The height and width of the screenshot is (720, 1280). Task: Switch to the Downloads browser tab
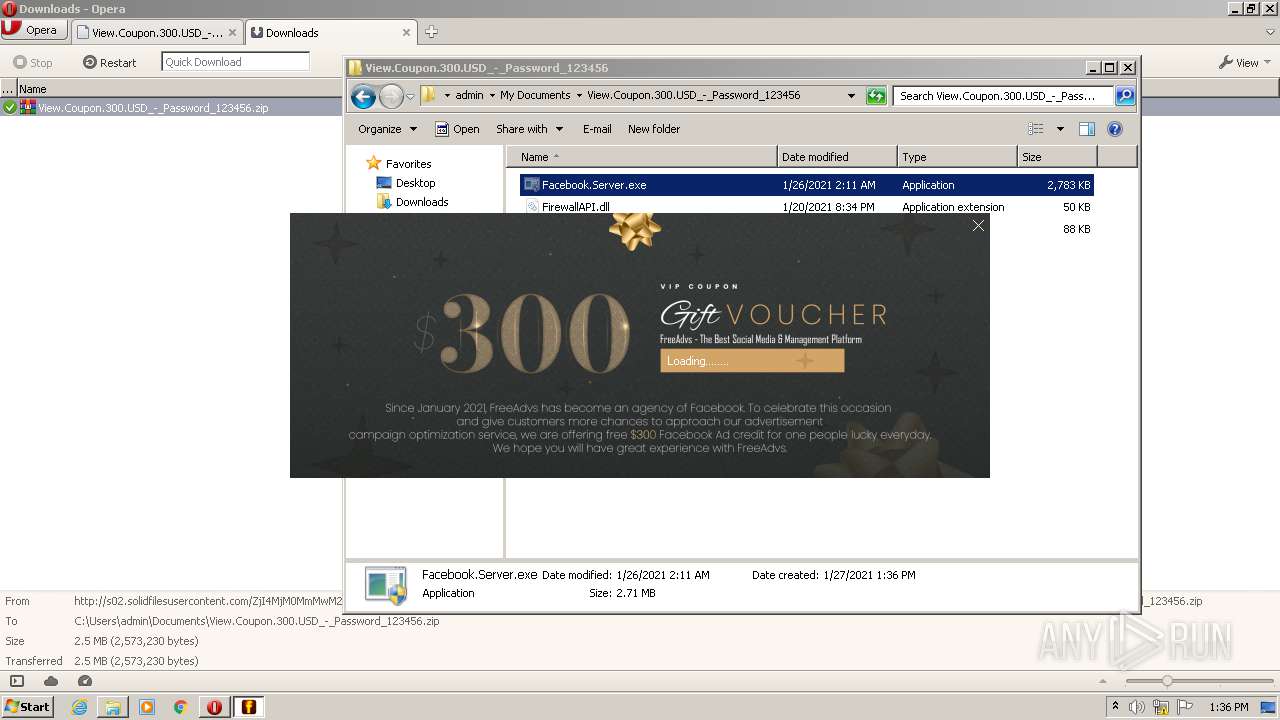click(x=331, y=32)
